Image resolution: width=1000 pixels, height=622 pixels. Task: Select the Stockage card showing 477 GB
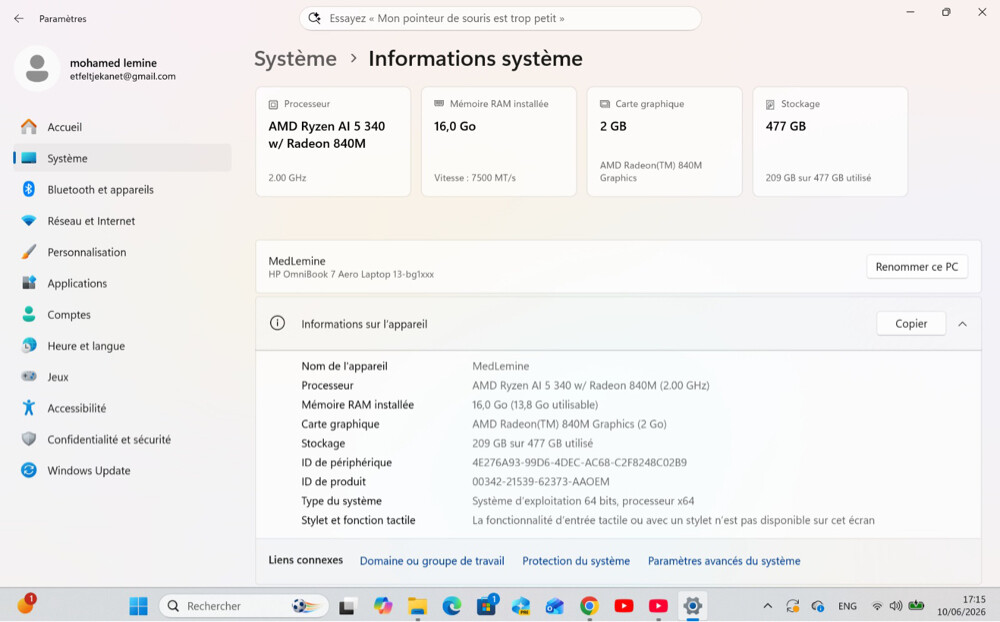[830, 142]
